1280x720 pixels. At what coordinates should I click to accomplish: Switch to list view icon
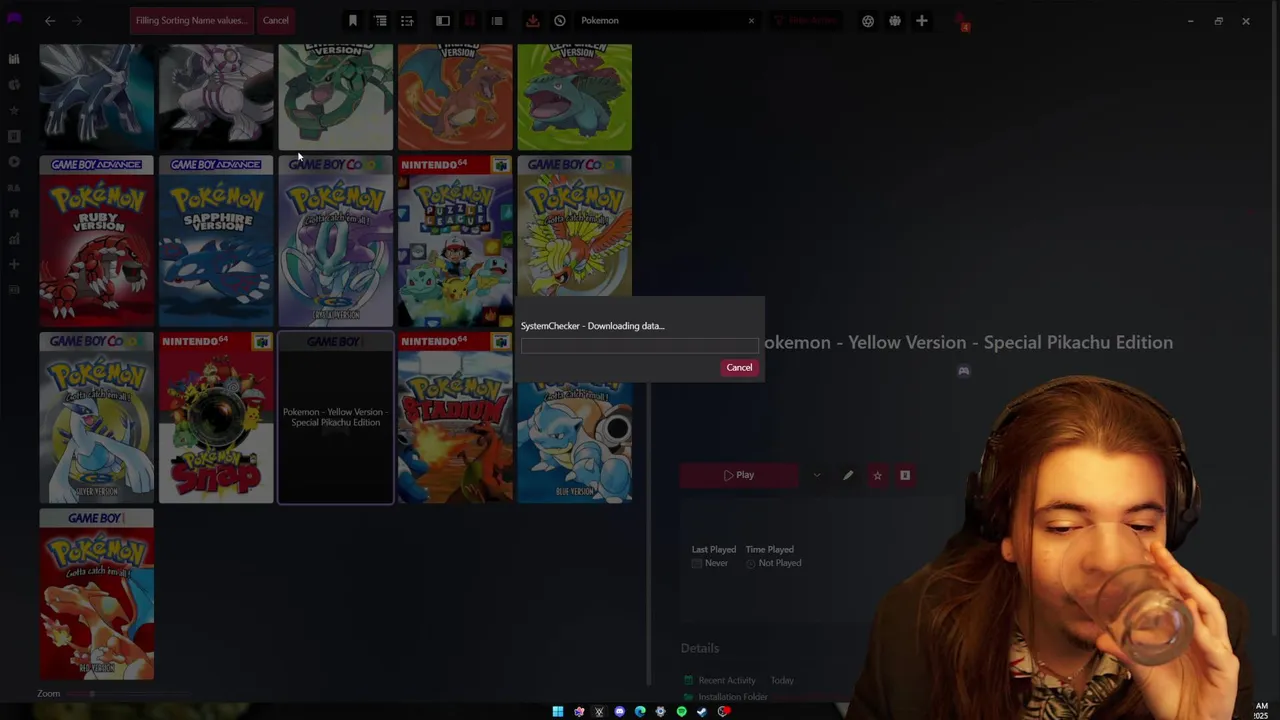(497, 20)
